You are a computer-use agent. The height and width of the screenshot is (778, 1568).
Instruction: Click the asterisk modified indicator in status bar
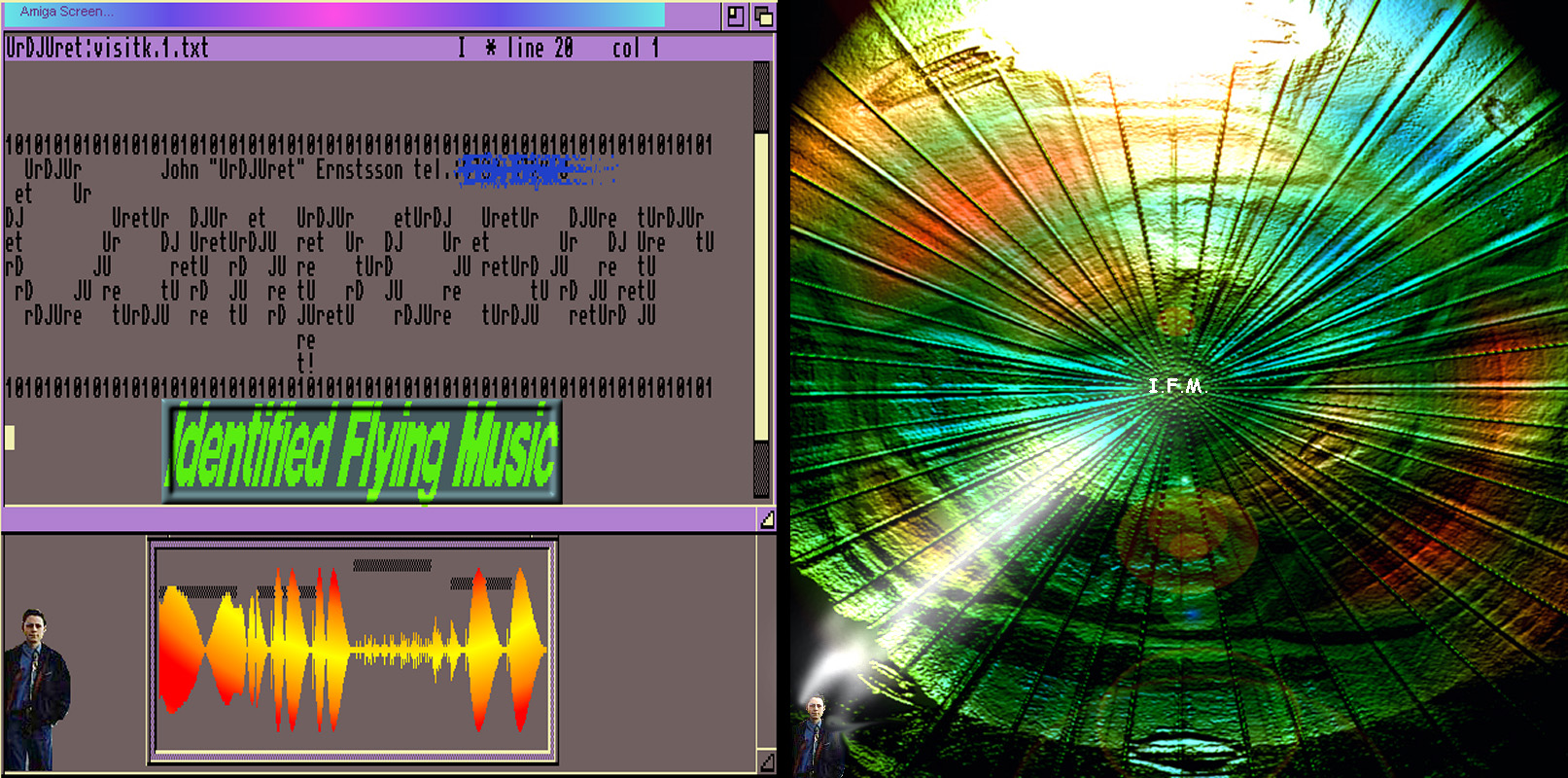[x=491, y=48]
